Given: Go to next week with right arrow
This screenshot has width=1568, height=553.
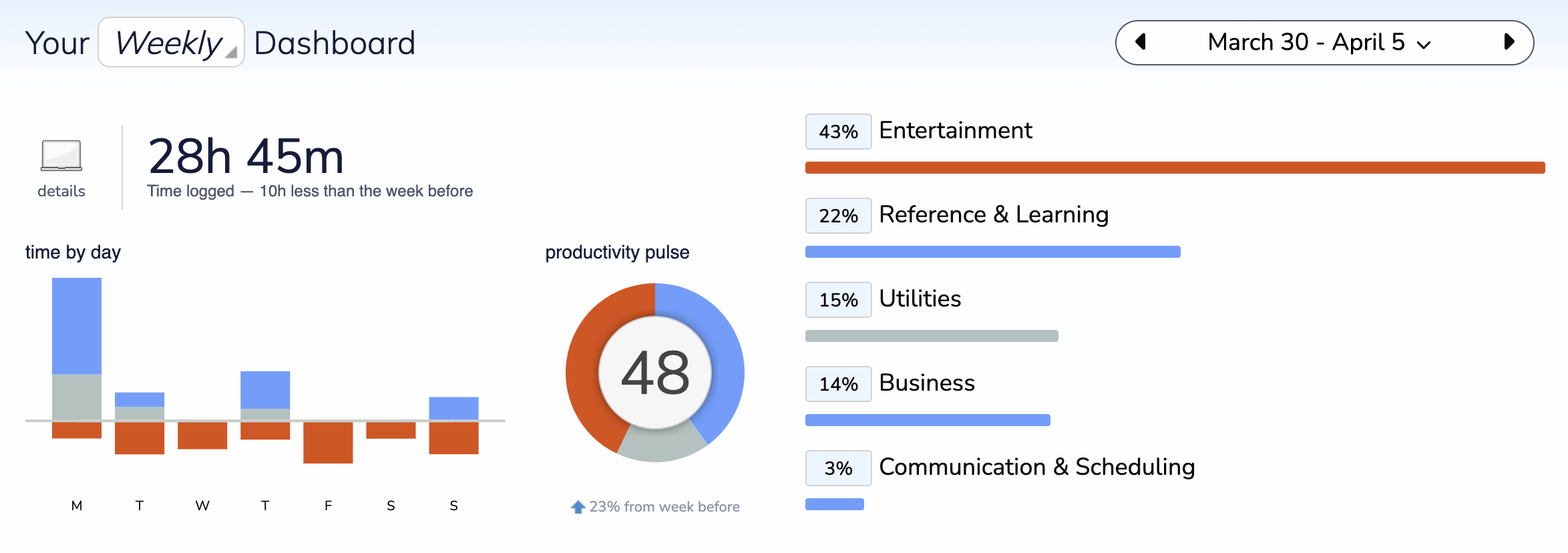Looking at the screenshot, I should [x=1509, y=42].
